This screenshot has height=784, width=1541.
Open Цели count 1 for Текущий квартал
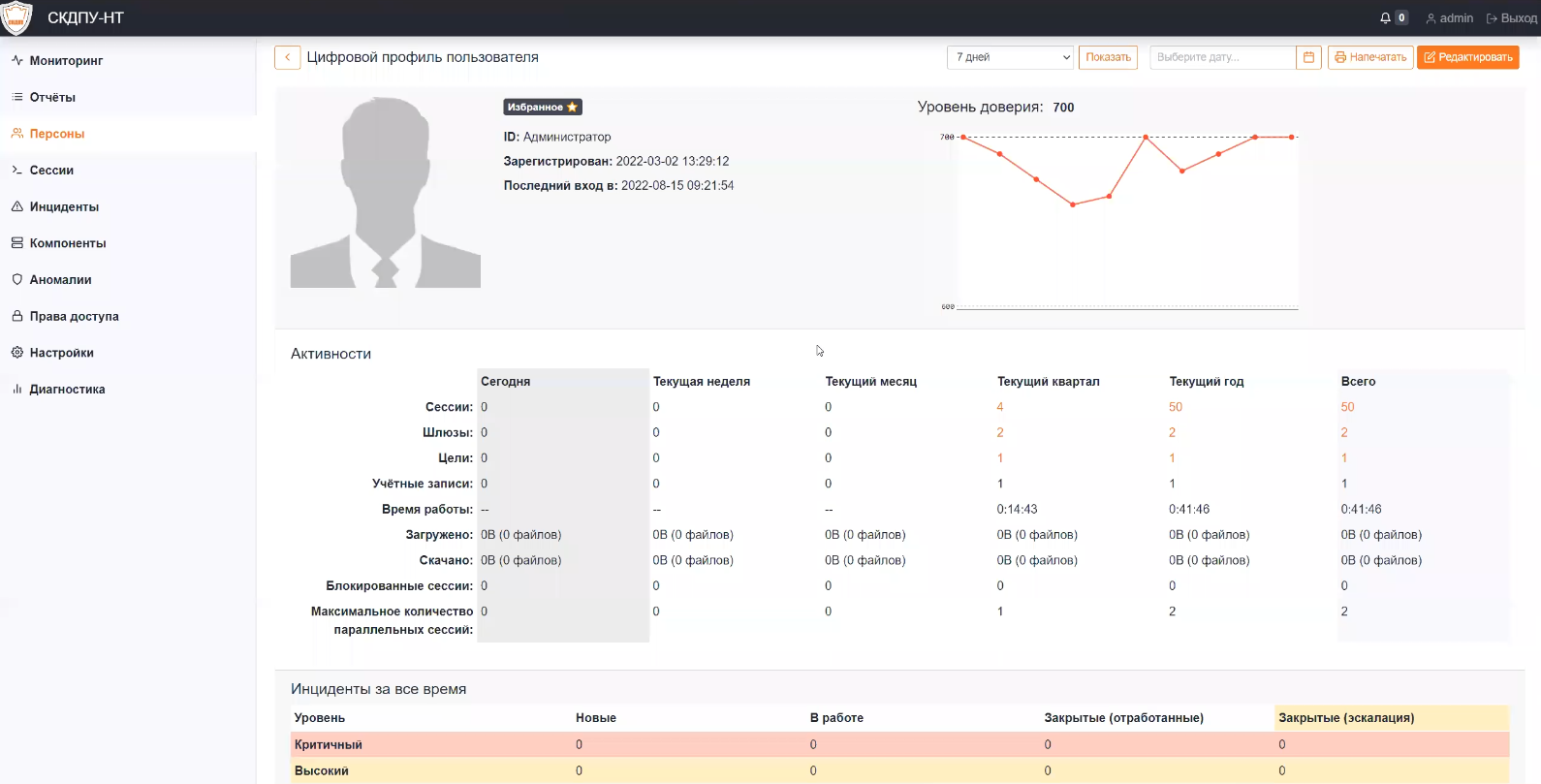1000,457
